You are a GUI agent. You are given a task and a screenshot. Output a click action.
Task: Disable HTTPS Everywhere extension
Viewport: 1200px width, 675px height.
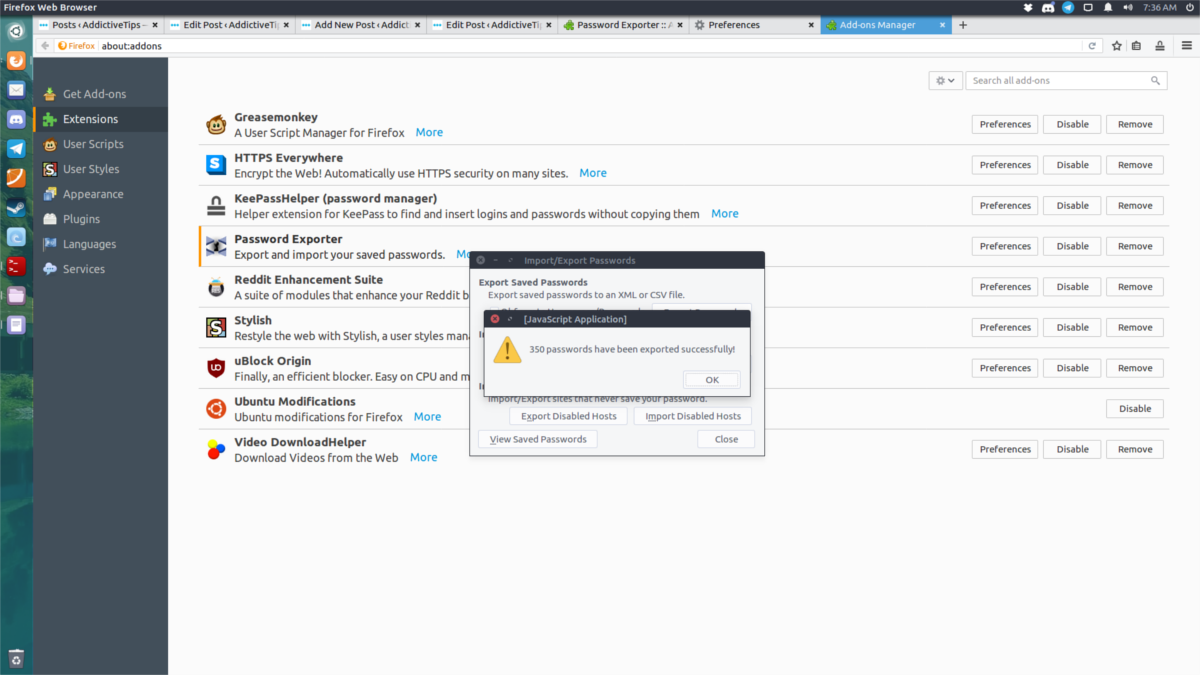pyautogui.click(x=1072, y=165)
